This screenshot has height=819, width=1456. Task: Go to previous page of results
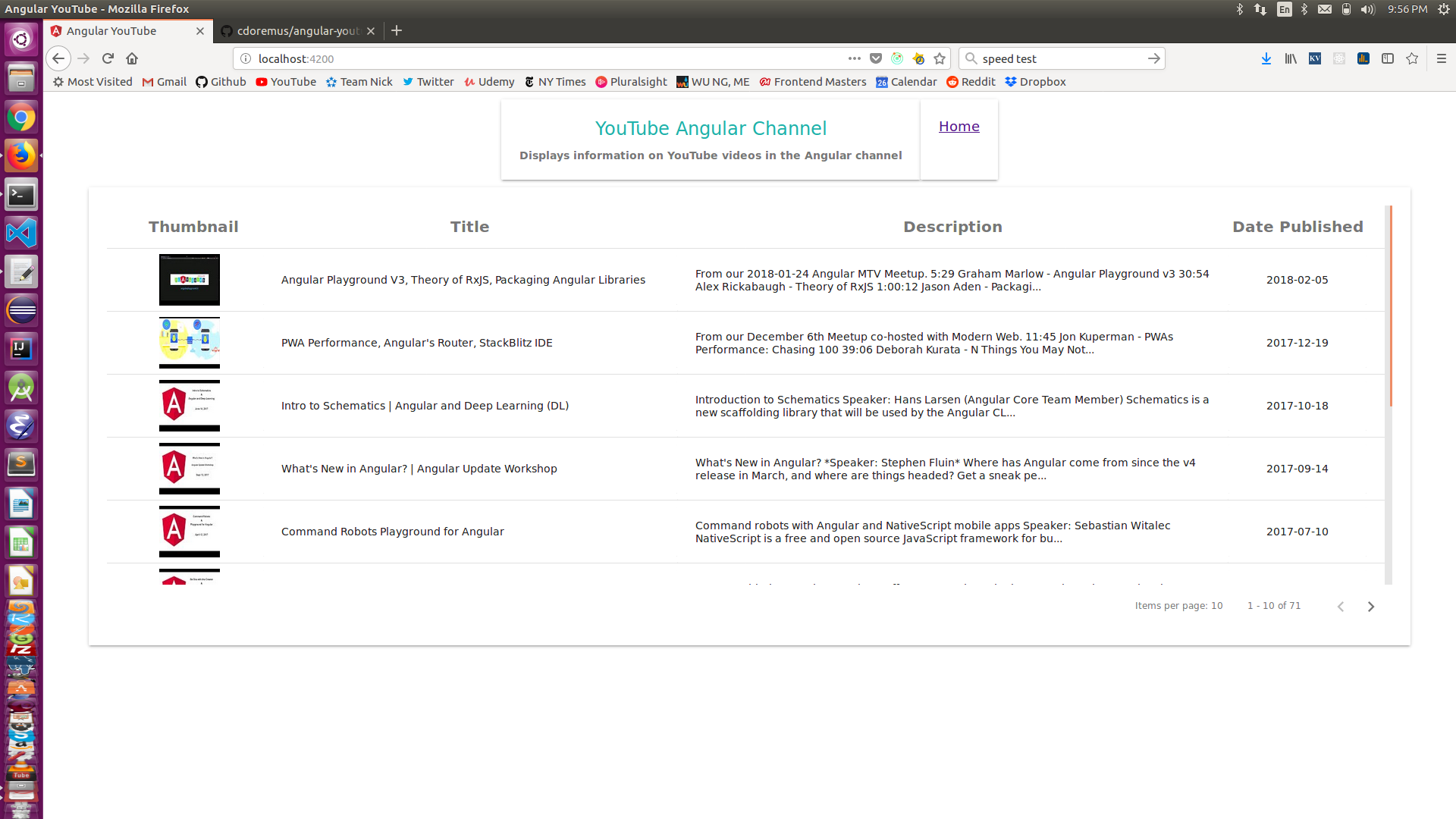click(x=1341, y=607)
